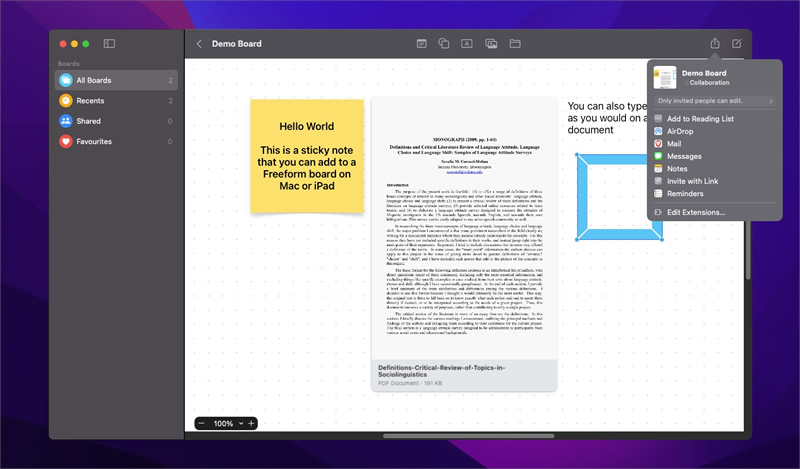Screen dimensions: 800x469
Task: Select the PDF document preview card
Action: 464,244
